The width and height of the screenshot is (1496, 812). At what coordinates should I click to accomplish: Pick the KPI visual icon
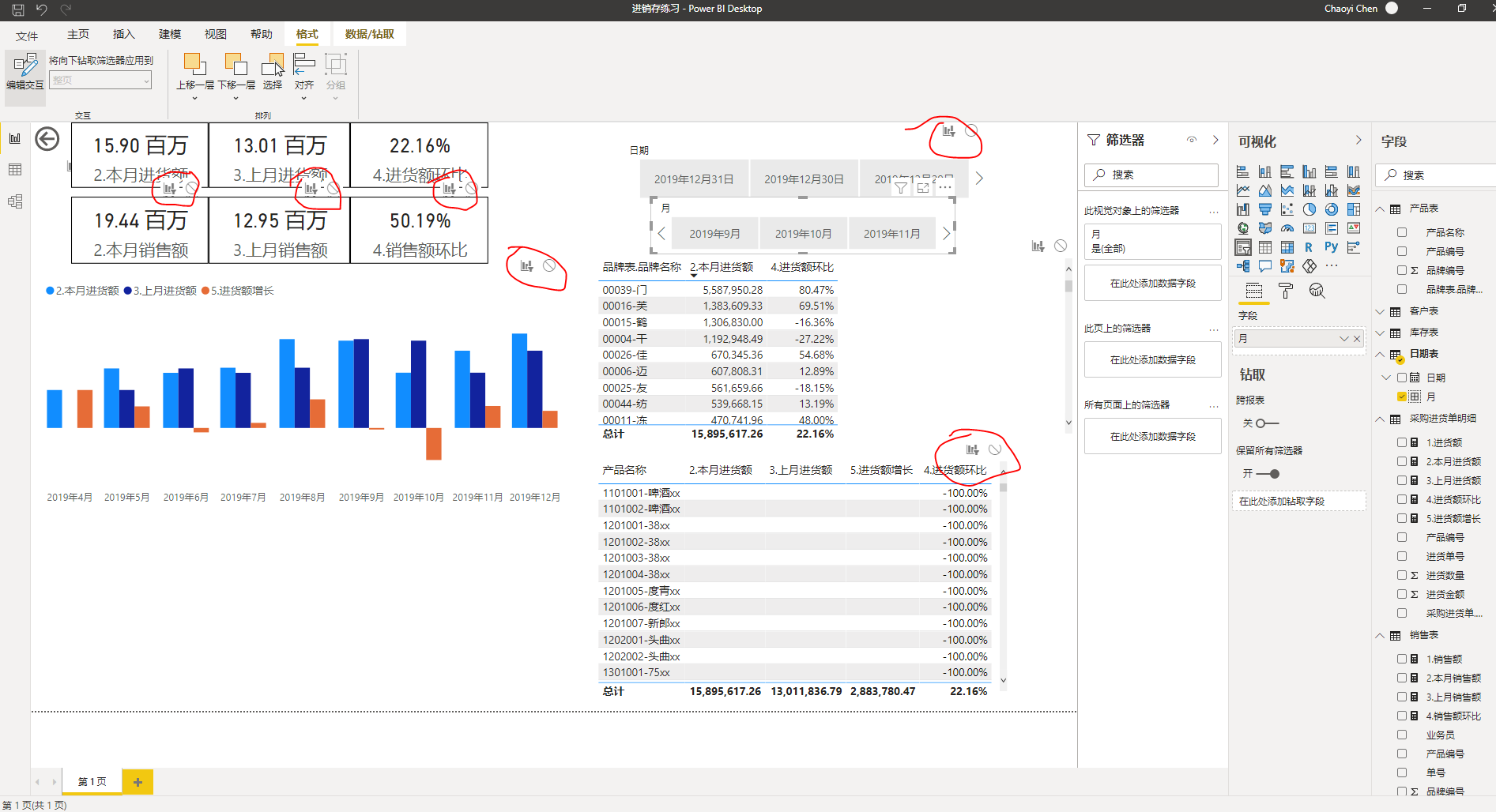point(1354,228)
